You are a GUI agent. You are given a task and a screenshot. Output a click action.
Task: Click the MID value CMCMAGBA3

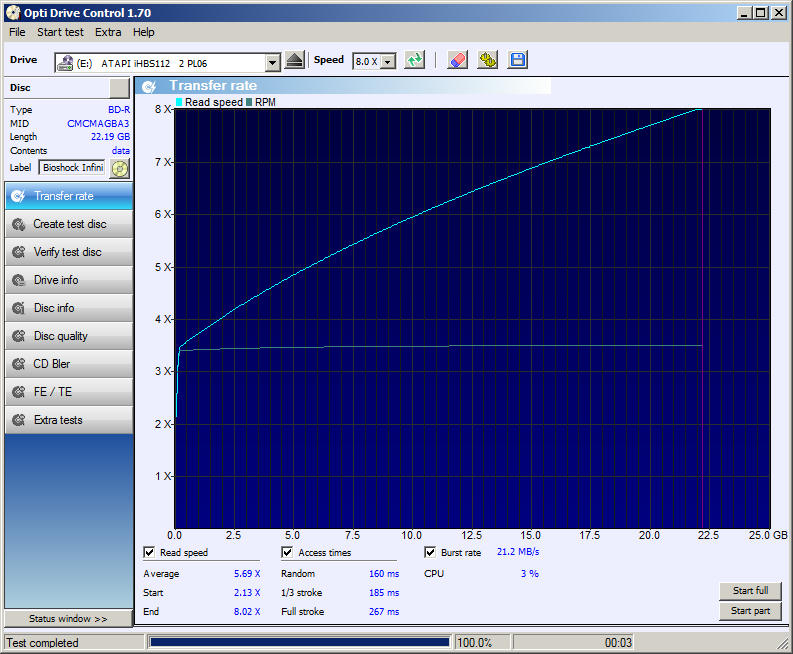98,123
